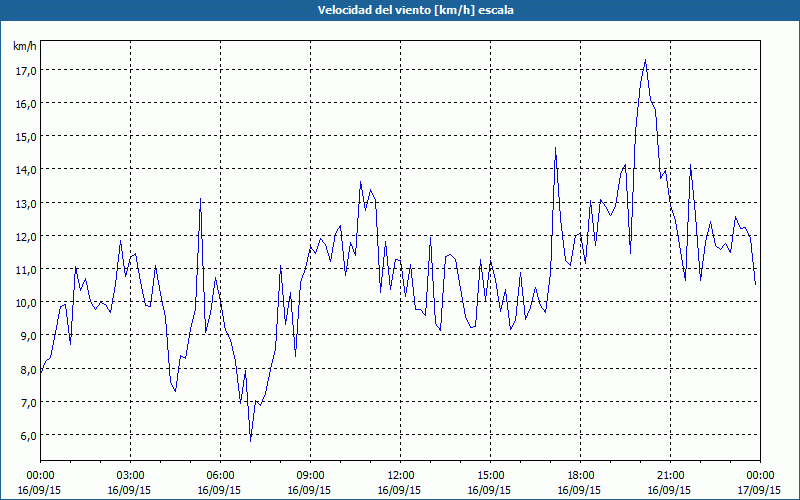Click the 18:00 time axis label
This screenshot has width=800, height=500.
[581, 476]
